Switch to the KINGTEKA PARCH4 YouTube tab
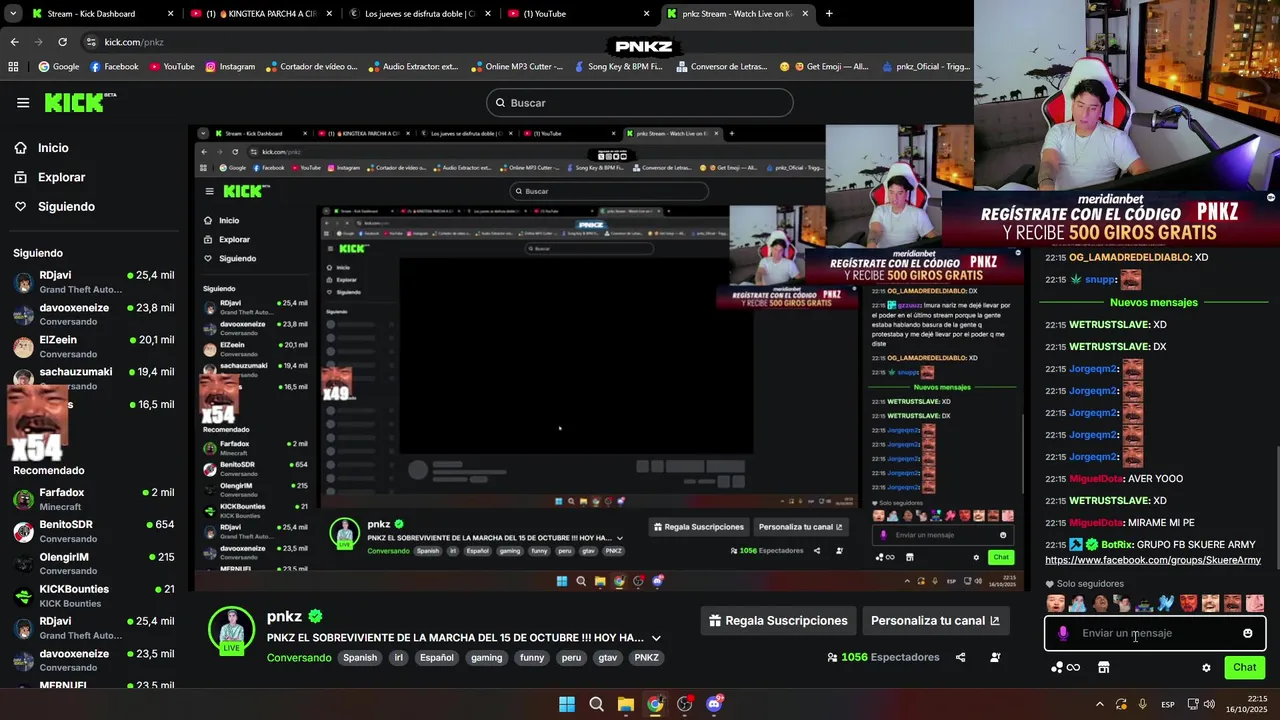This screenshot has width=1280, height=720. (x=263, y=14)
